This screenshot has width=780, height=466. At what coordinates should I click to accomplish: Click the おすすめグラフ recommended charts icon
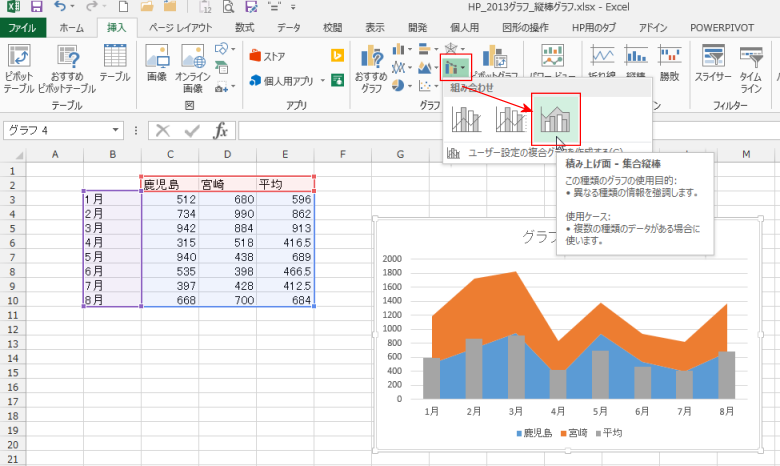tap(371, 66)
